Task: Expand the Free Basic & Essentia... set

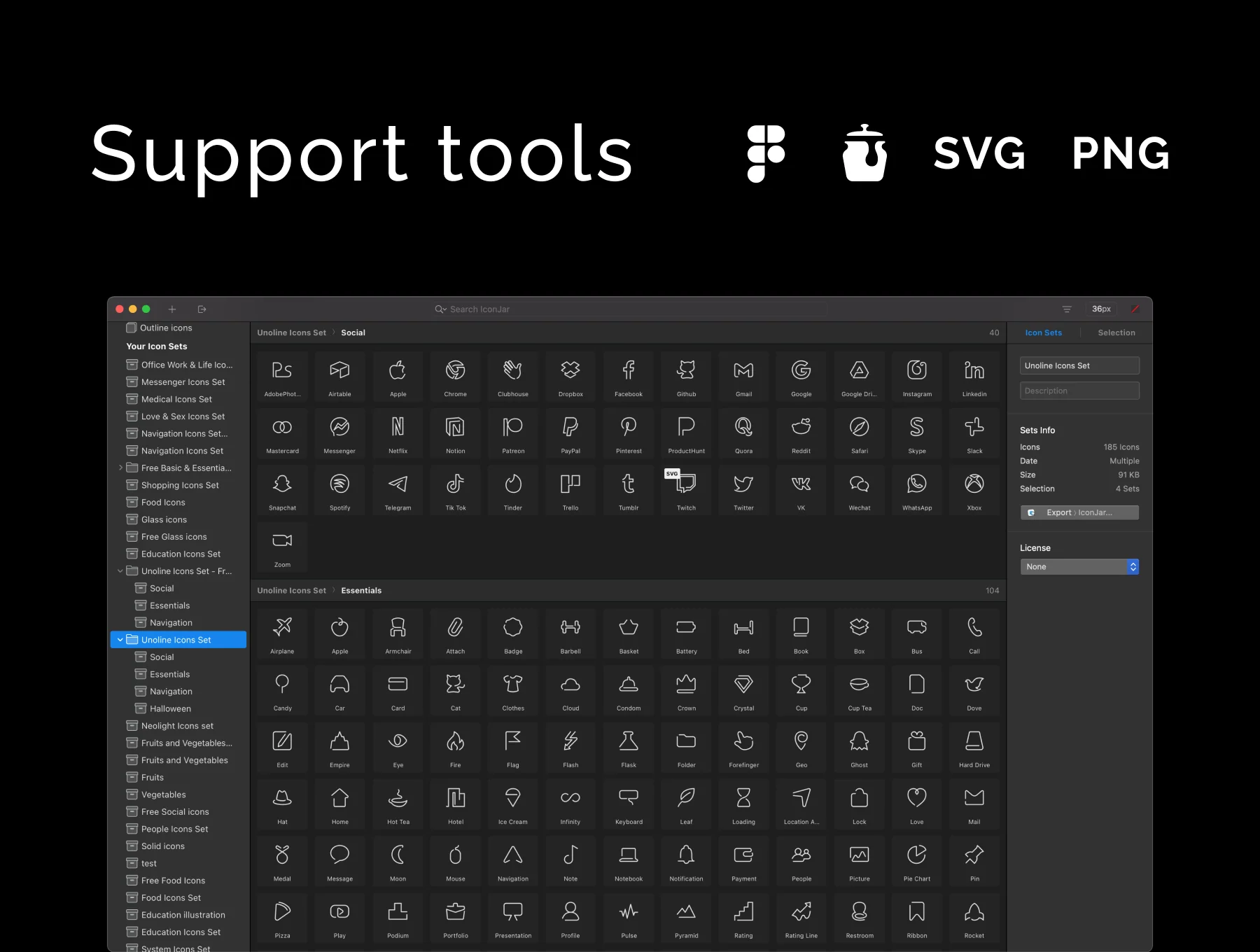Action: (120, 468)
